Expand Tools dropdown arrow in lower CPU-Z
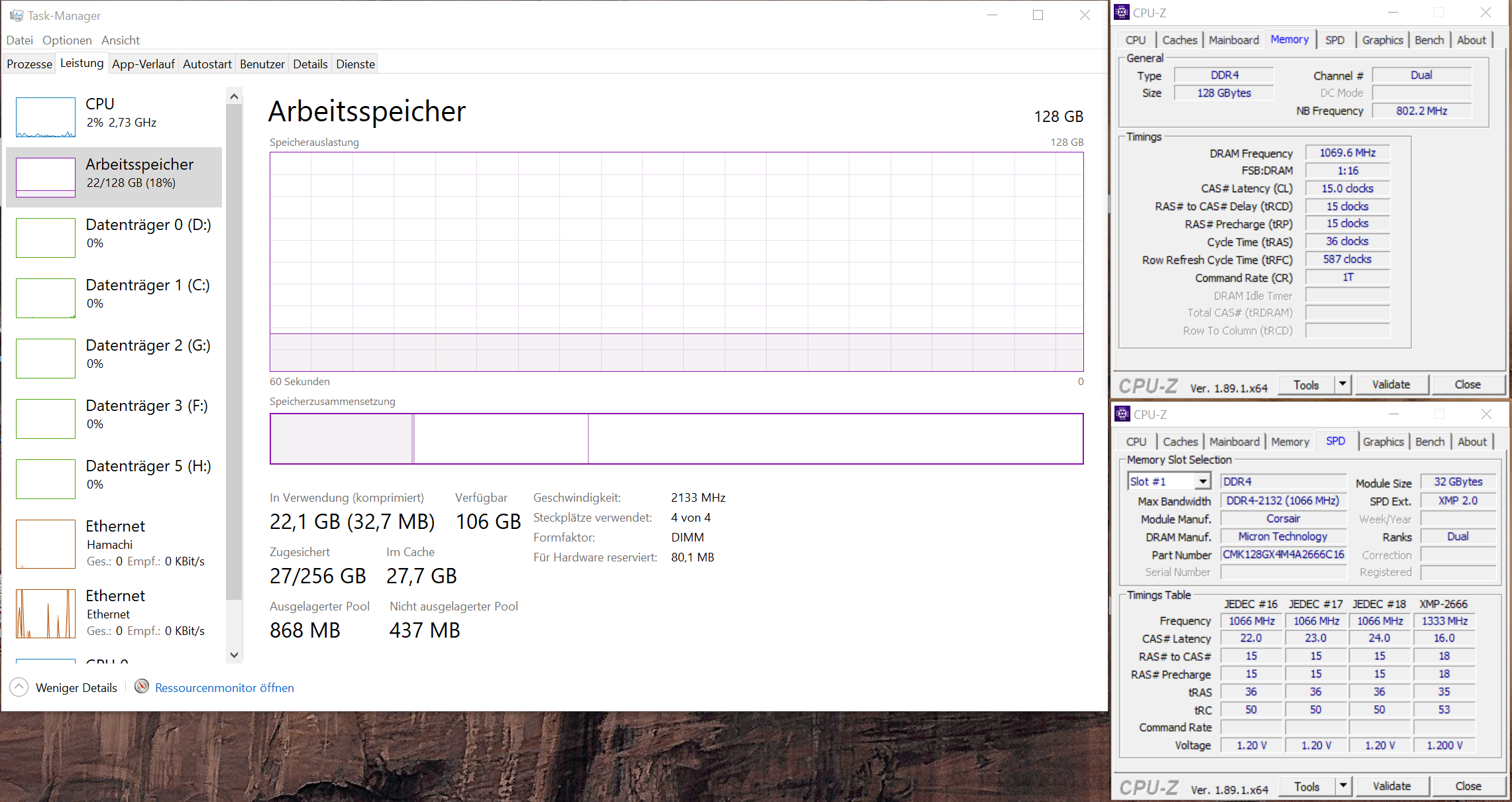 point(1343,786)
